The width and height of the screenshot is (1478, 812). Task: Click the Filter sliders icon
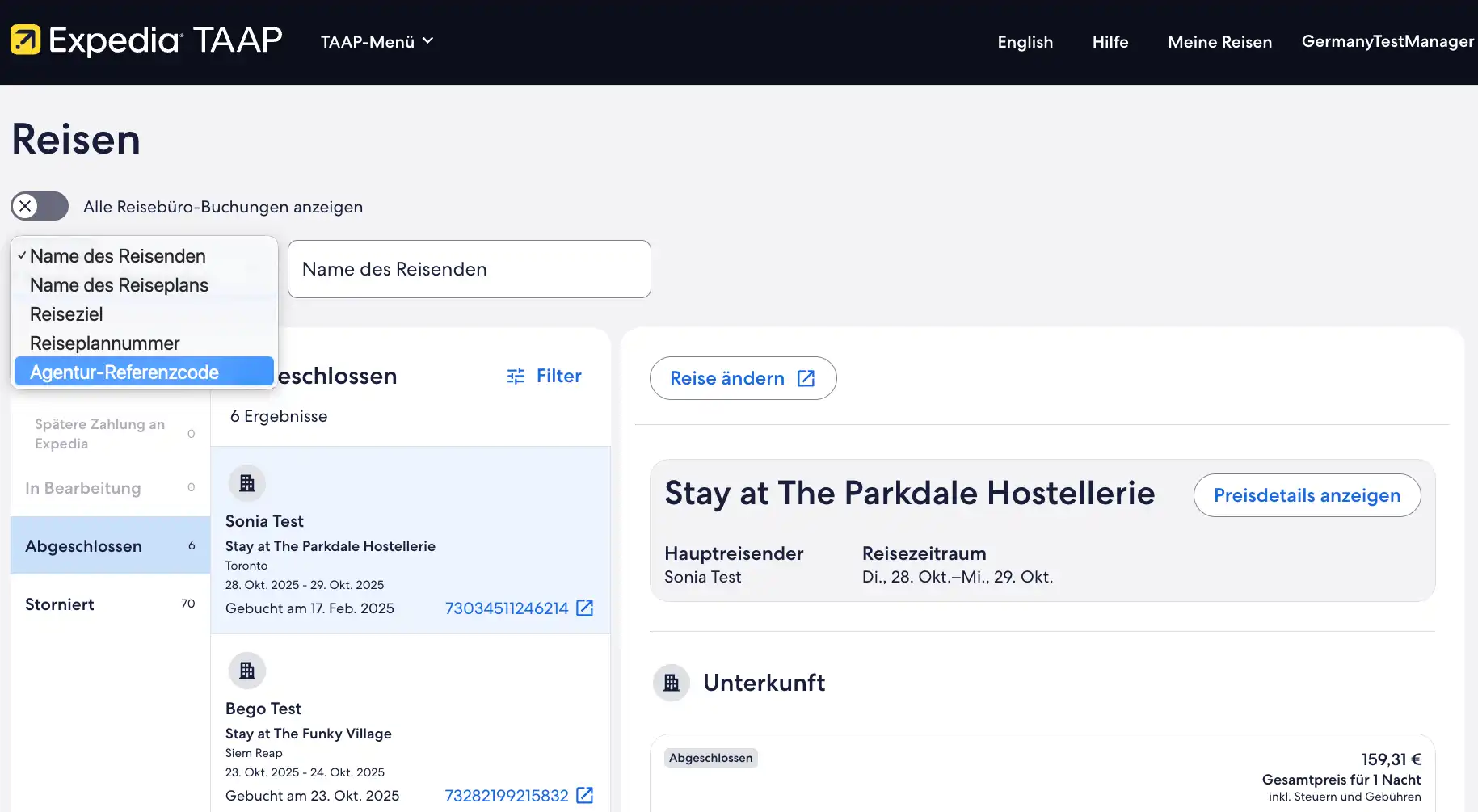point(516,377)
